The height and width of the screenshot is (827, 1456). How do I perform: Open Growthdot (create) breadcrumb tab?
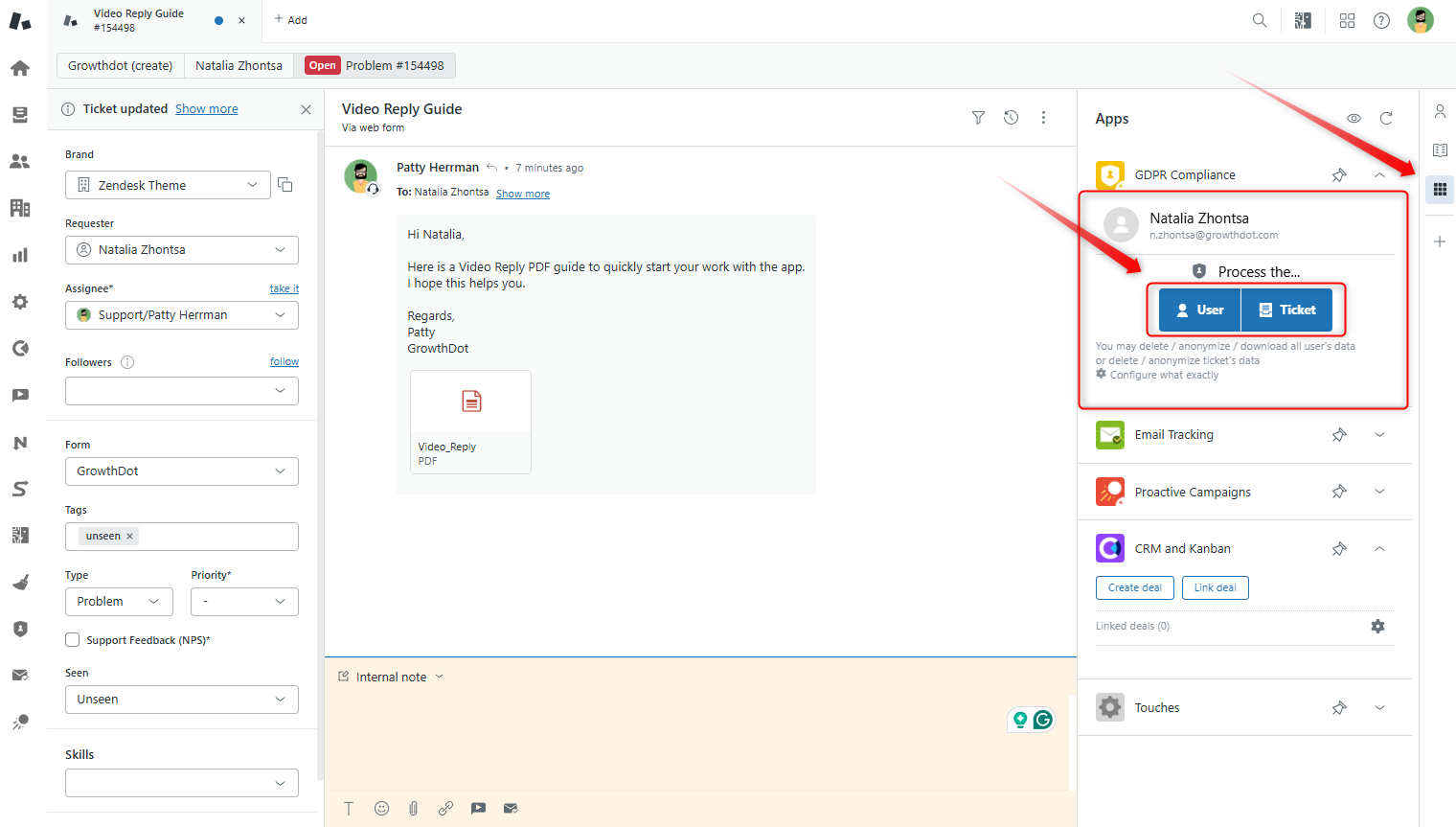point(121,65)
